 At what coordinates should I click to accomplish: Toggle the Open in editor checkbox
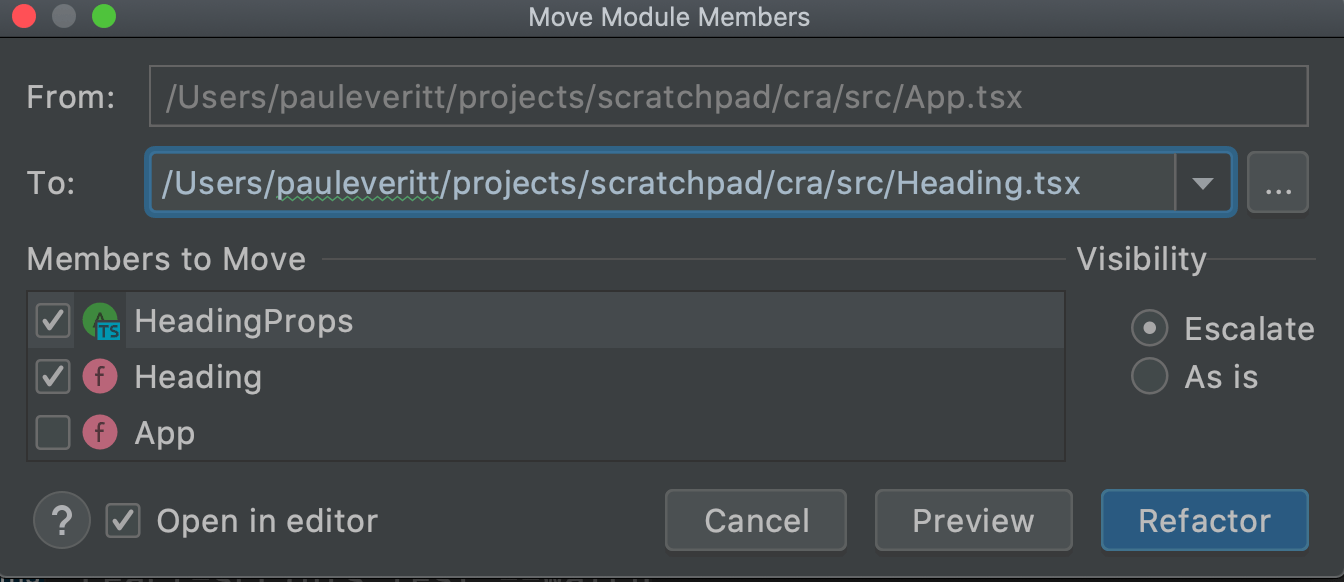coord(124,520)
